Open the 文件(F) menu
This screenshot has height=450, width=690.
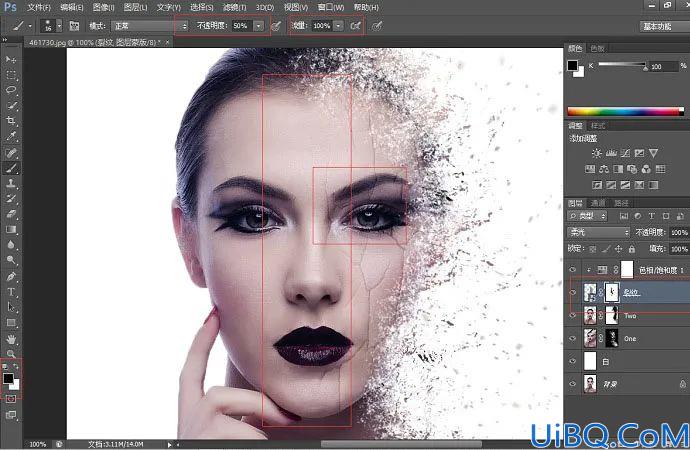[x=39, y=7]
